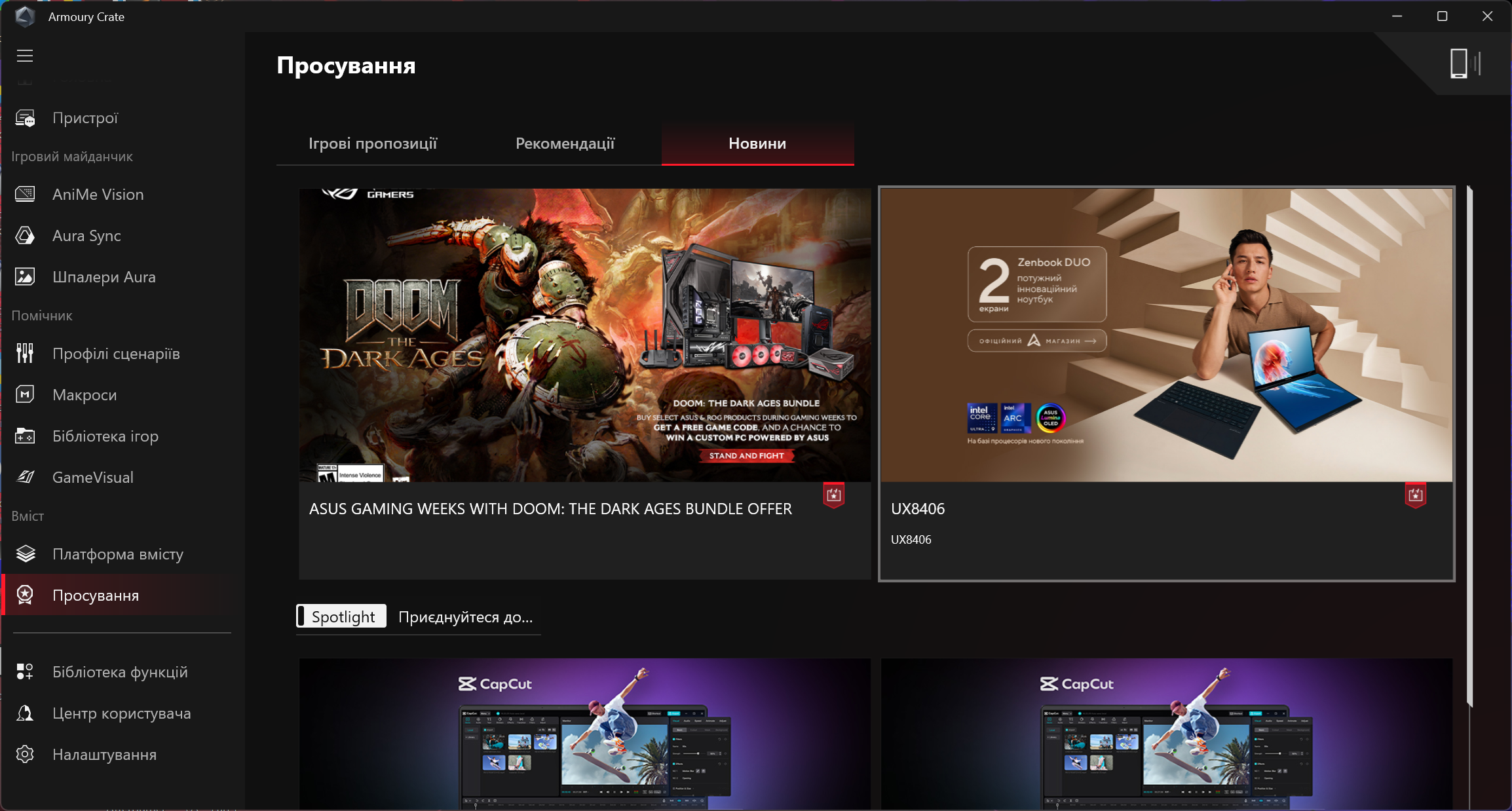Open the Пристрої devices icon
1512x811 pixels.
(x=25, y=119)
